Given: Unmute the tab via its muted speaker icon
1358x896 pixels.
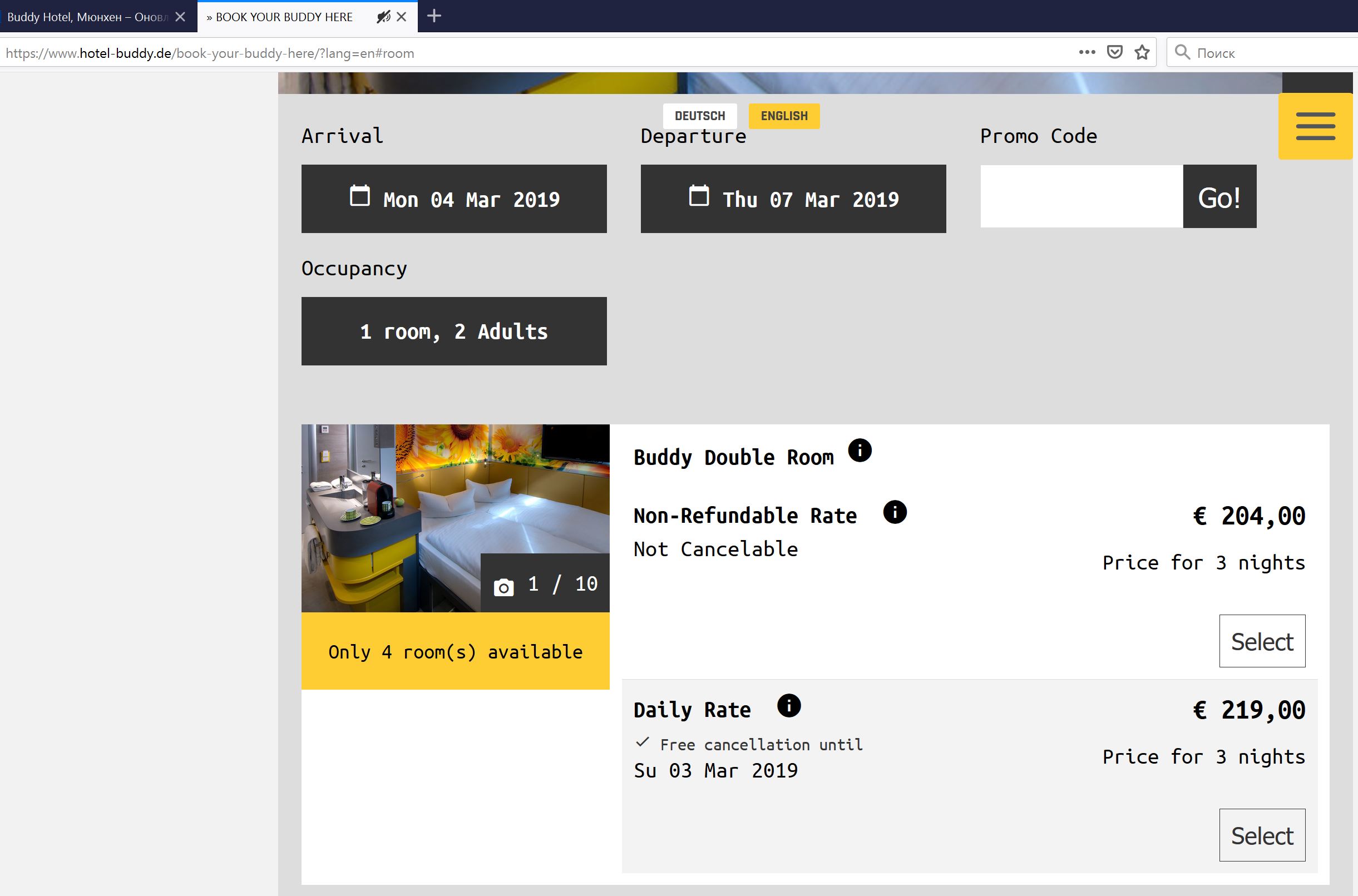Looking at the screenshot, I should [383, 17].
